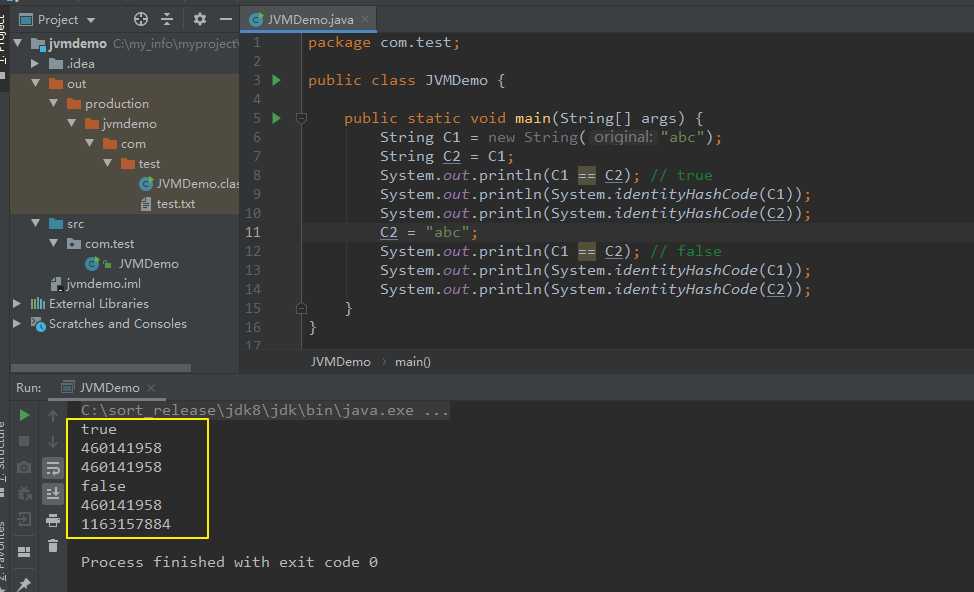Hide the Project panel with minus icon
974x592 pixels.
[225, 19]
